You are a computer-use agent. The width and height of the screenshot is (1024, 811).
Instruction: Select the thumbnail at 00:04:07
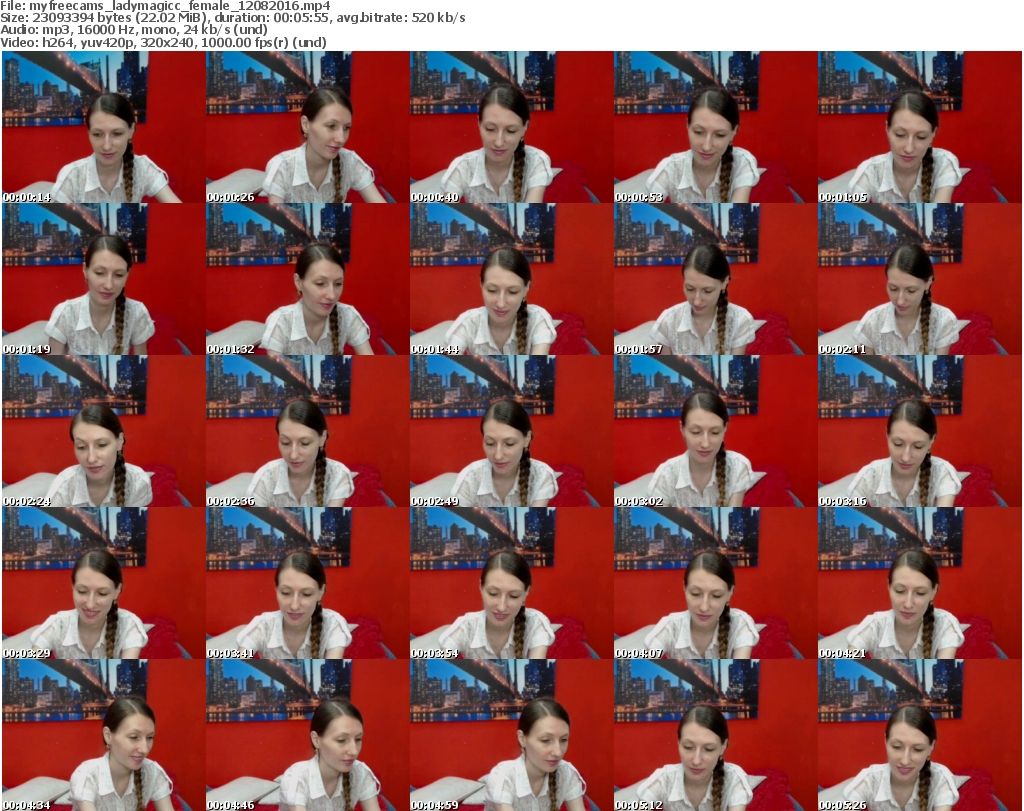coord(715,584)
